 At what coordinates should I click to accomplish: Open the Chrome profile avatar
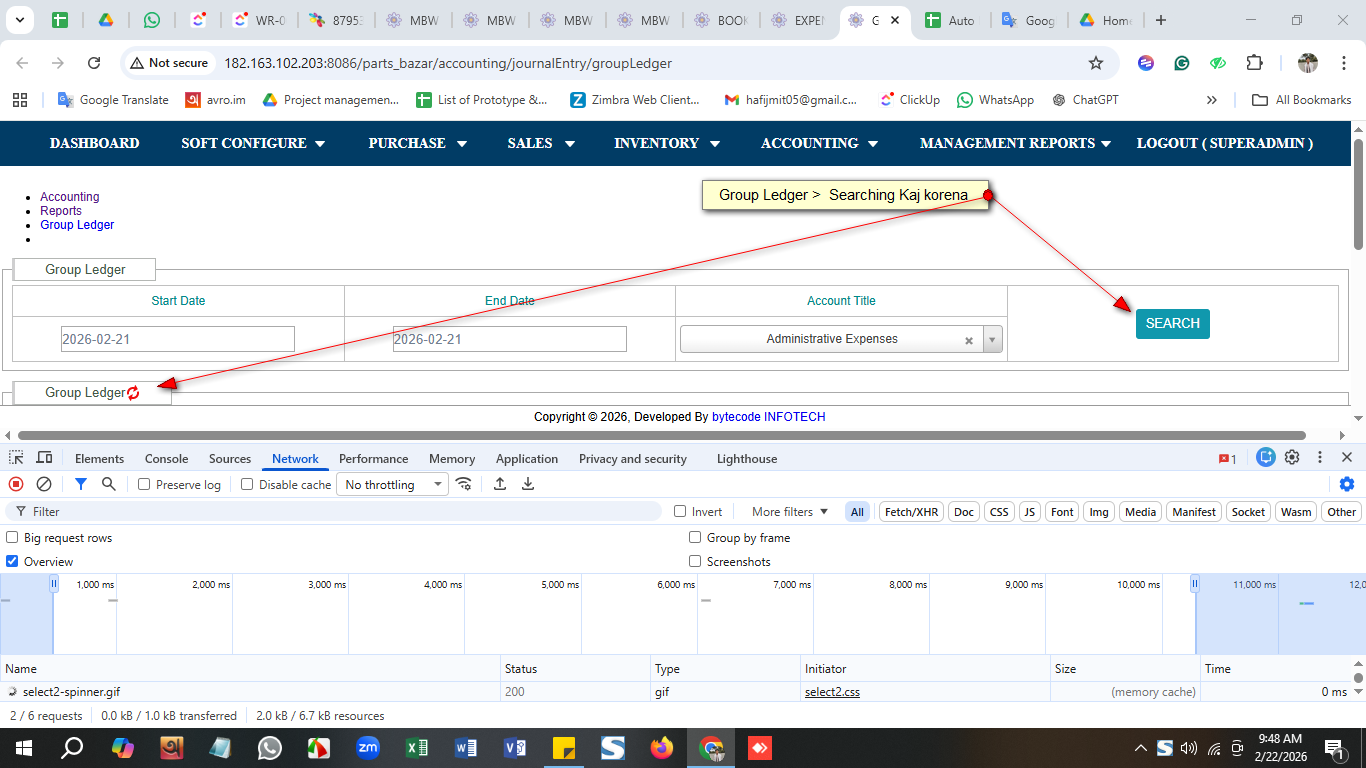(x=1308, y=63)
